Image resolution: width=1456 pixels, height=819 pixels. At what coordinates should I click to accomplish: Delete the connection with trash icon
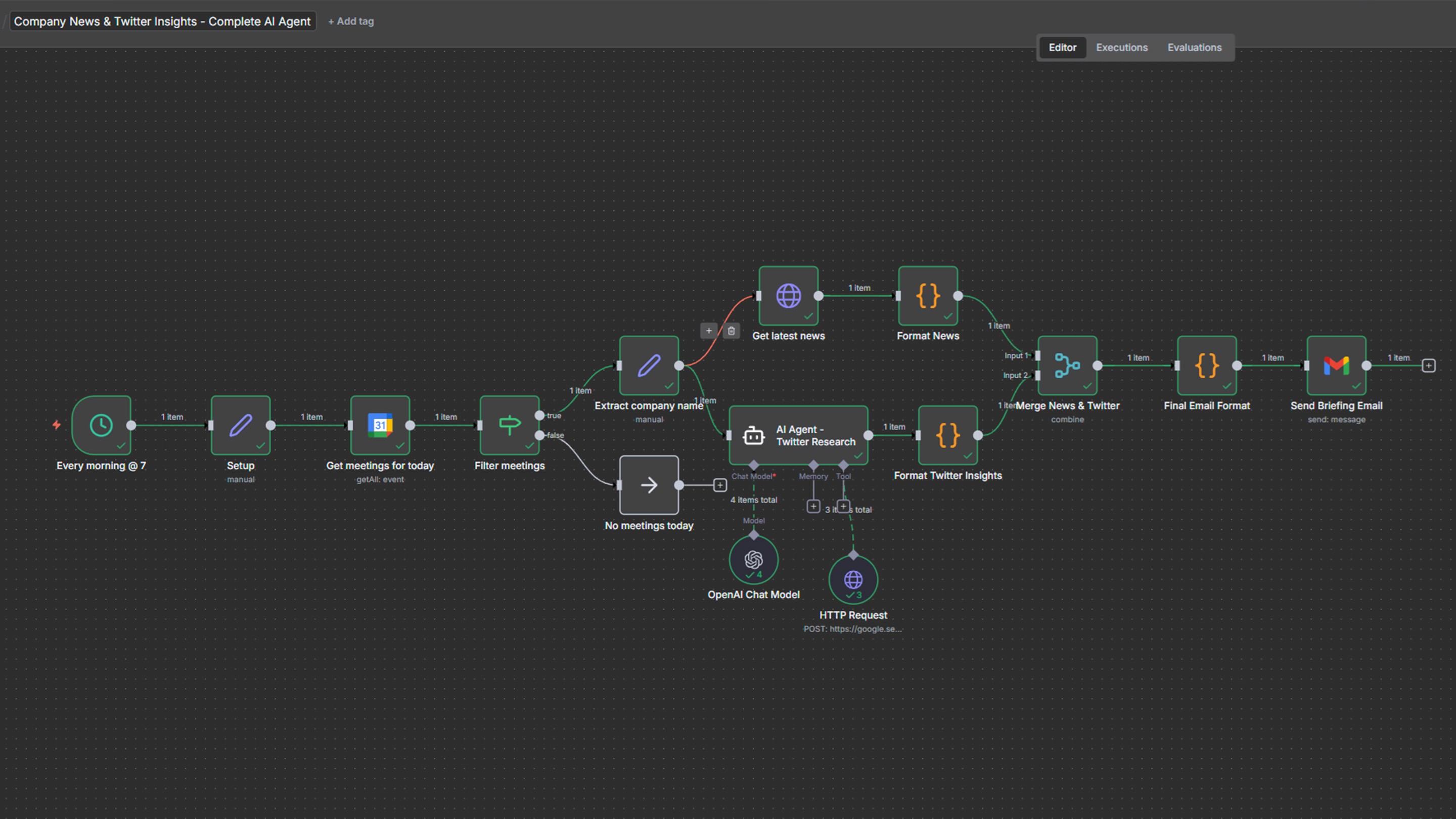coord(731,331)
